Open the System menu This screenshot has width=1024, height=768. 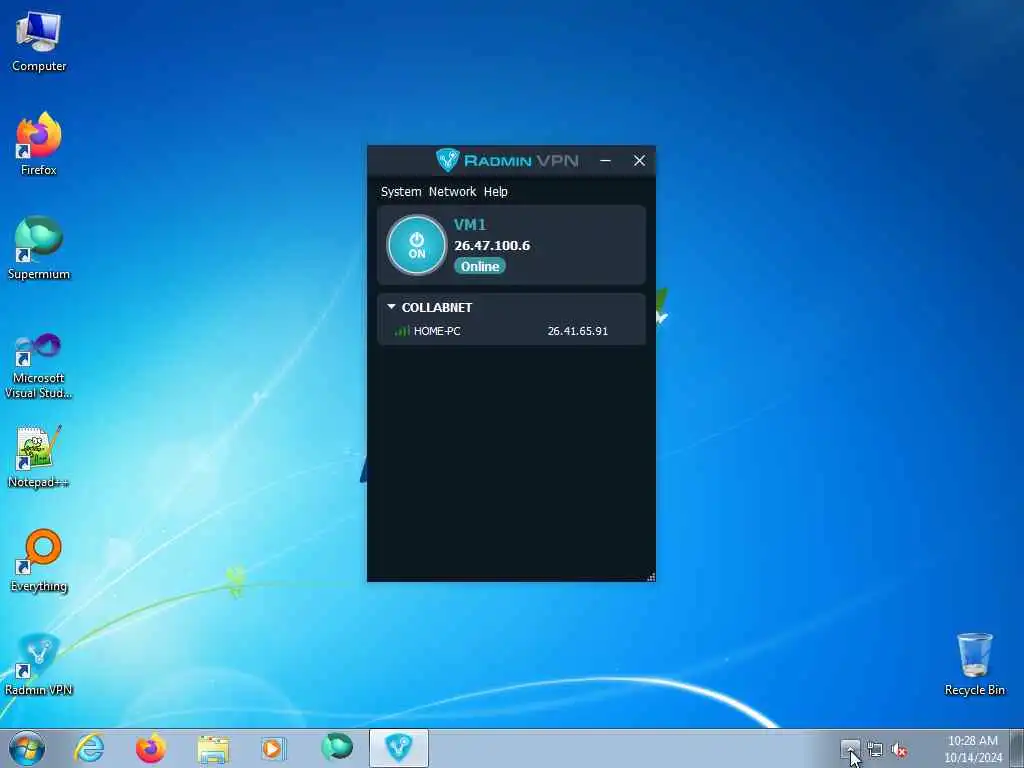[x=401, y=191]
